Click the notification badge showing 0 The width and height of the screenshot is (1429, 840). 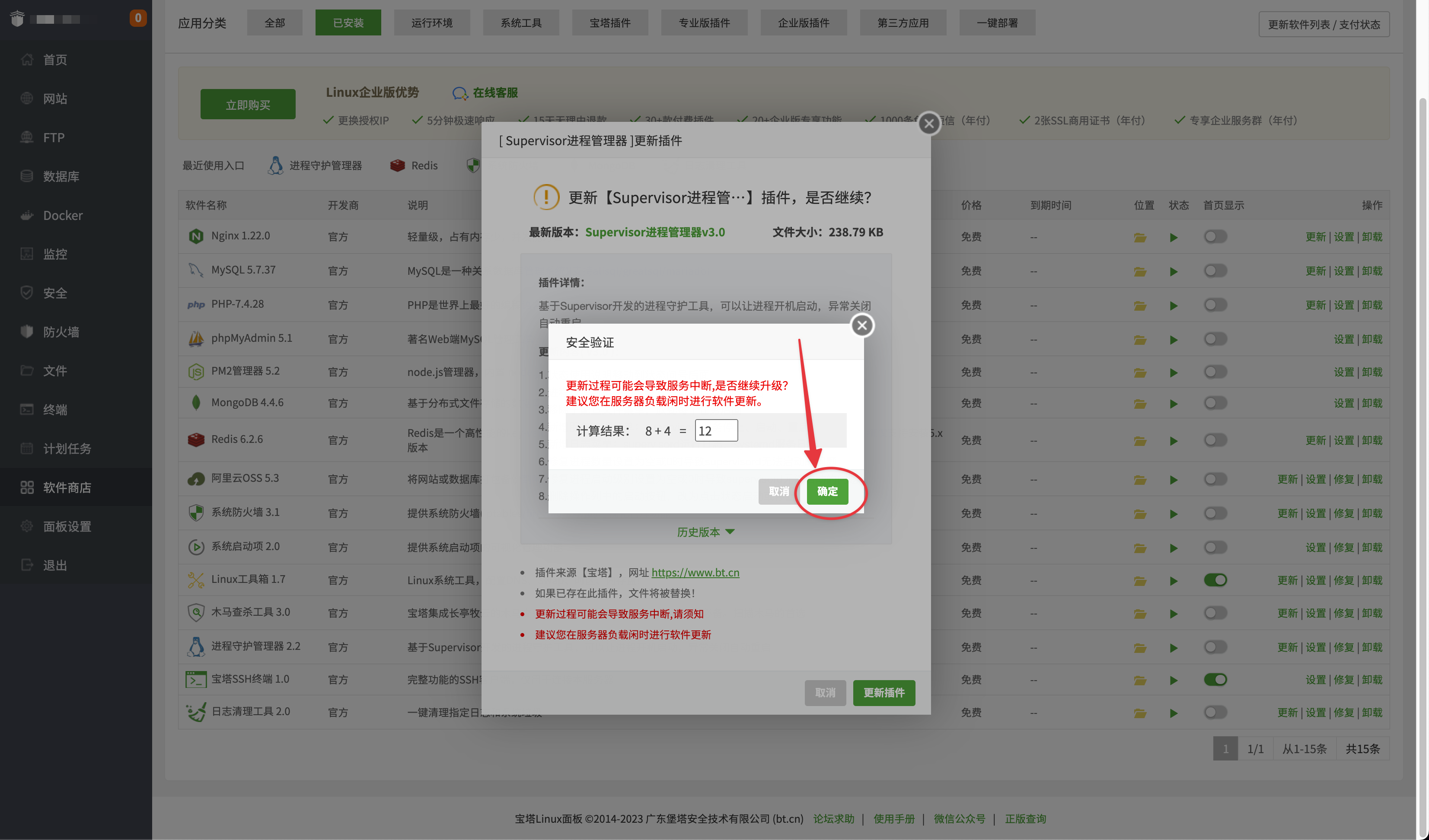click(138, 18)
